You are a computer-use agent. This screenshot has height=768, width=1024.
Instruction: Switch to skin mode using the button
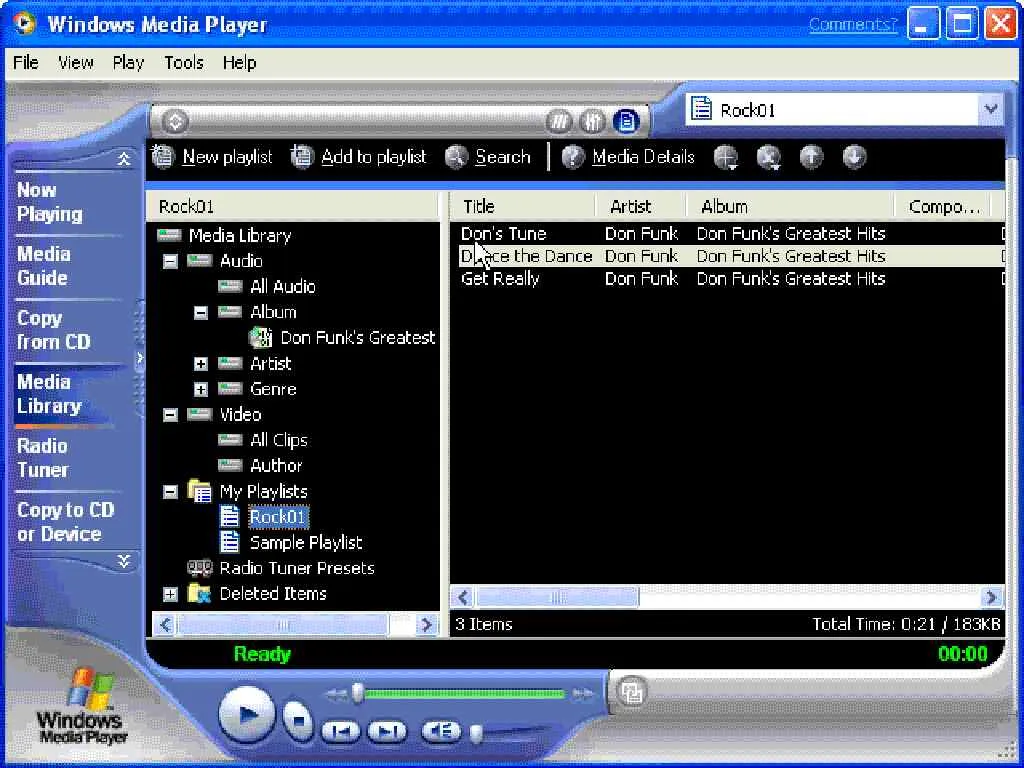pyautogui.click(x=632, y=692)
